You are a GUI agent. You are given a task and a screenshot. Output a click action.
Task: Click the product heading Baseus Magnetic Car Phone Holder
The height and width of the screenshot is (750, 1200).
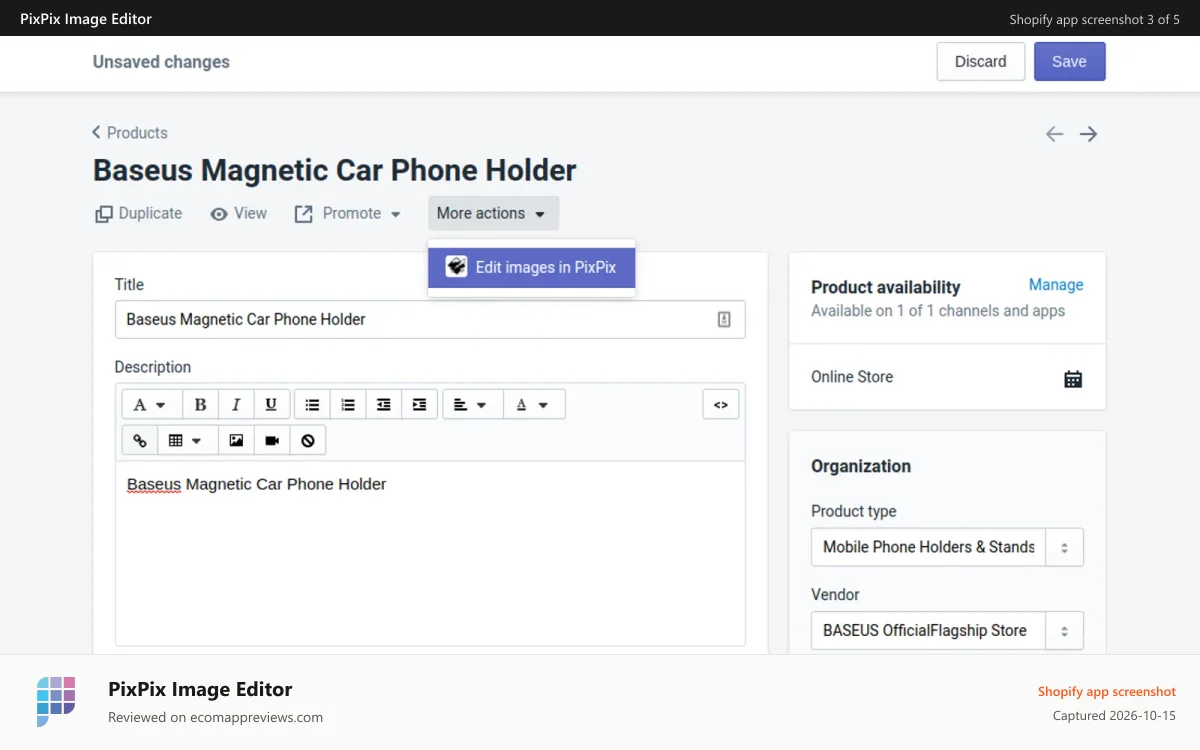click(x=335, y=170)
